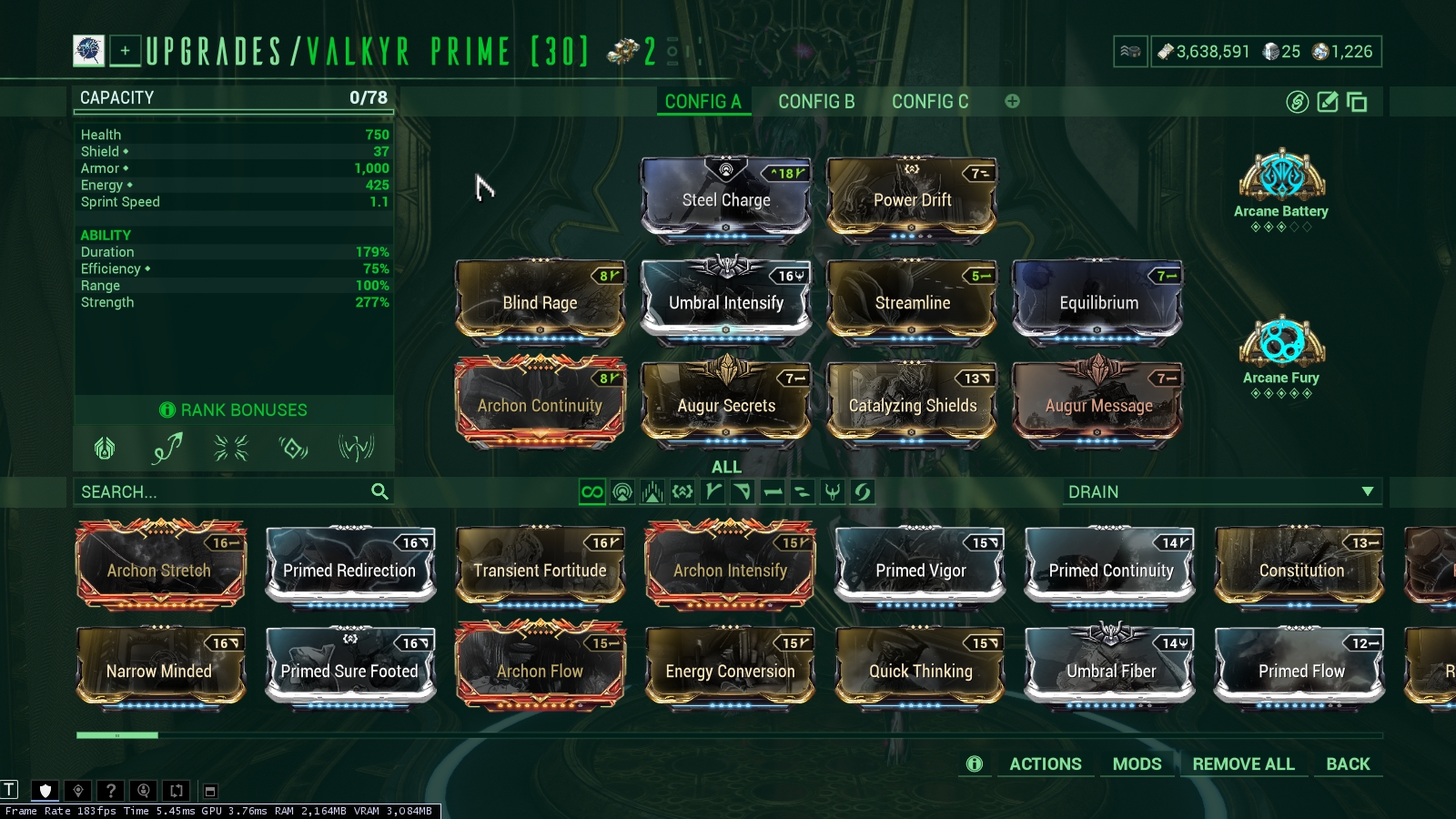Filter mods by the Umbra polarity icon
The height and width of the screenshot is (819, 1456).
click(833, 491)
